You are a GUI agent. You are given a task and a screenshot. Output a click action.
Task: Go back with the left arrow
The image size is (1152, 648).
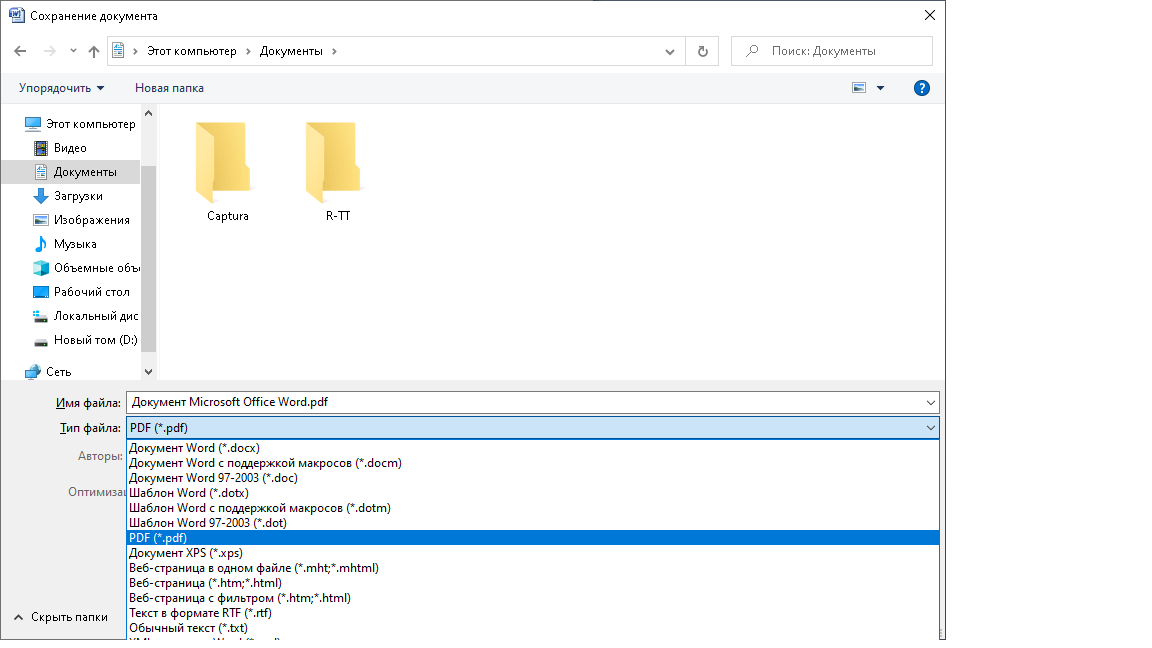pos(20,51)
